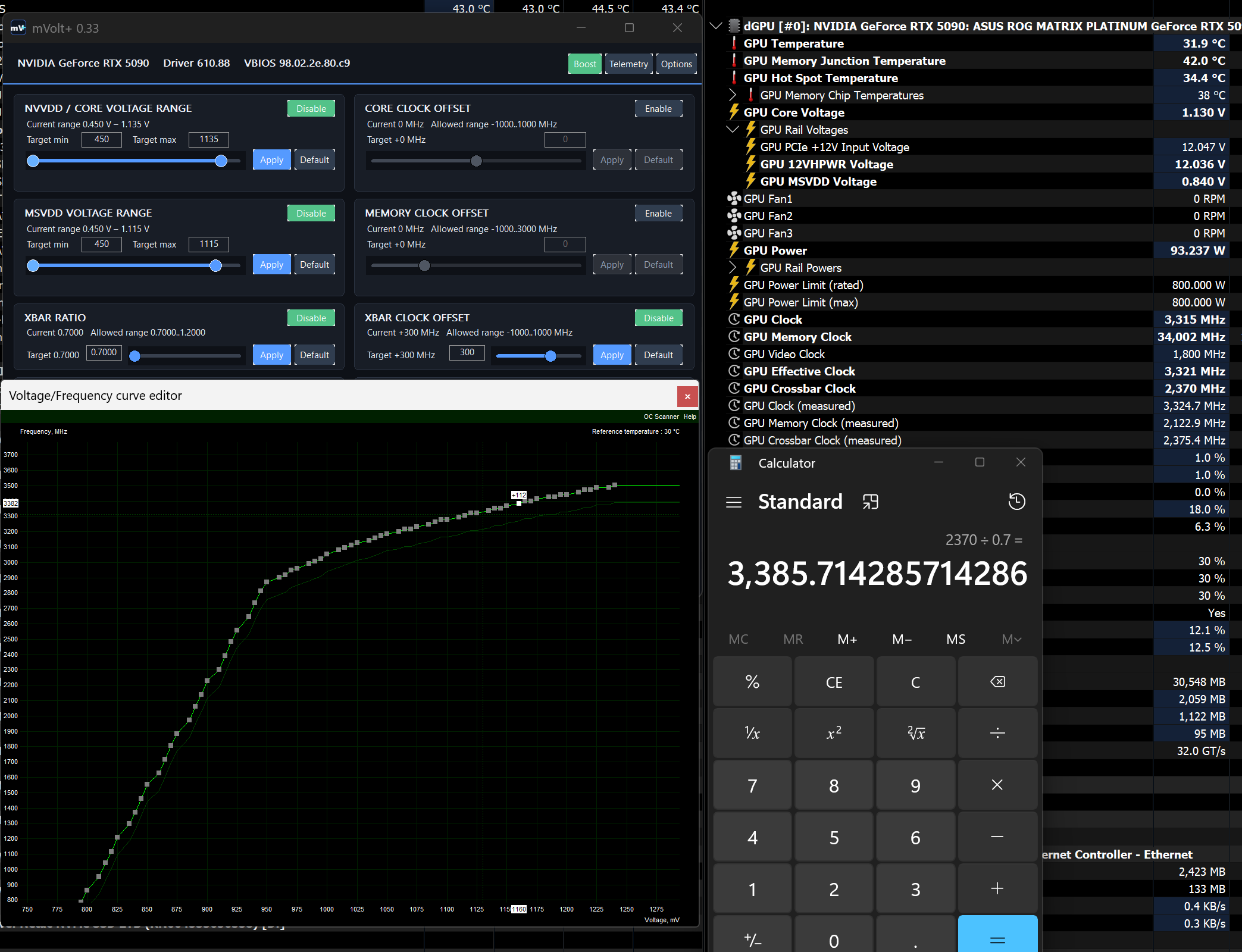Reset MSVDD voltage range to Default

[315, 265]
